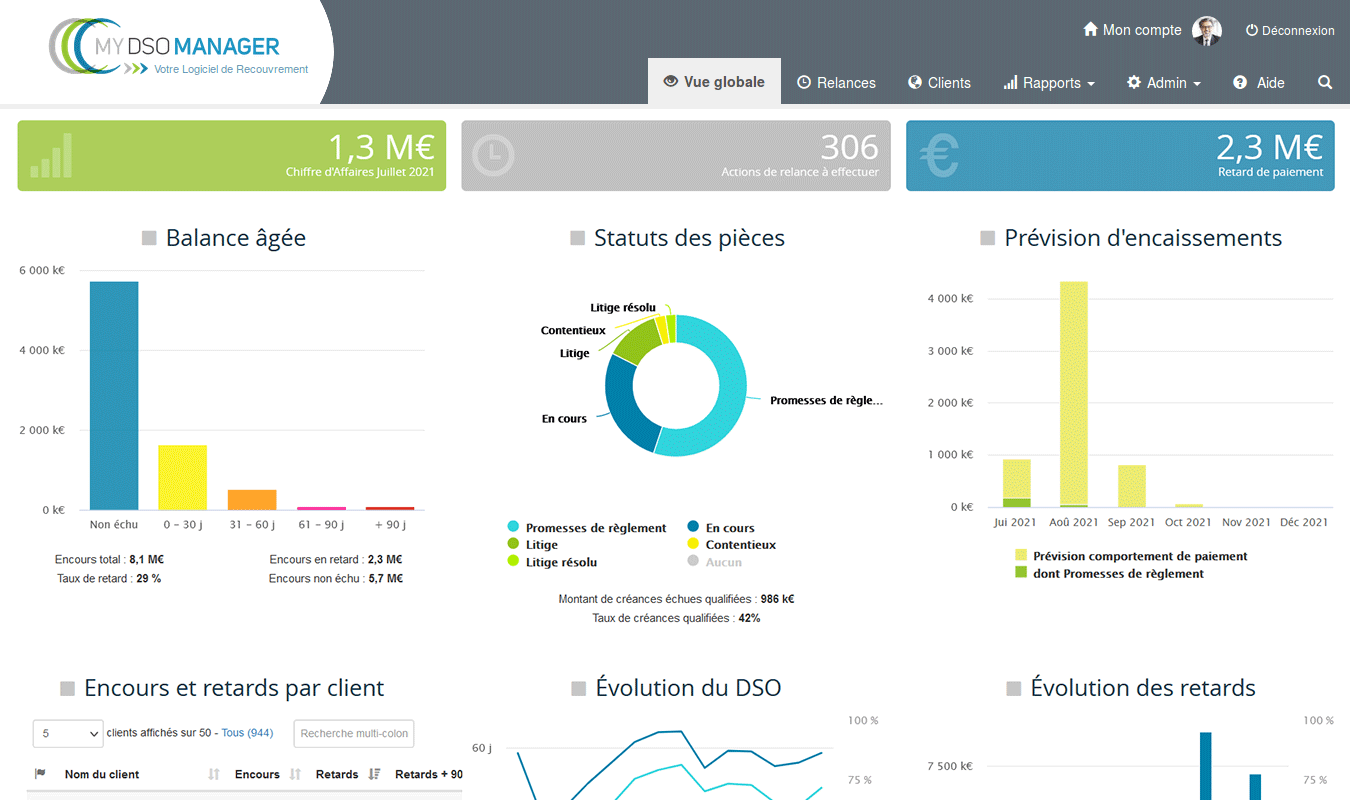1350x800 pixels.
Task: Switch to the Relances tab
Action: click(x=836, y=83)
